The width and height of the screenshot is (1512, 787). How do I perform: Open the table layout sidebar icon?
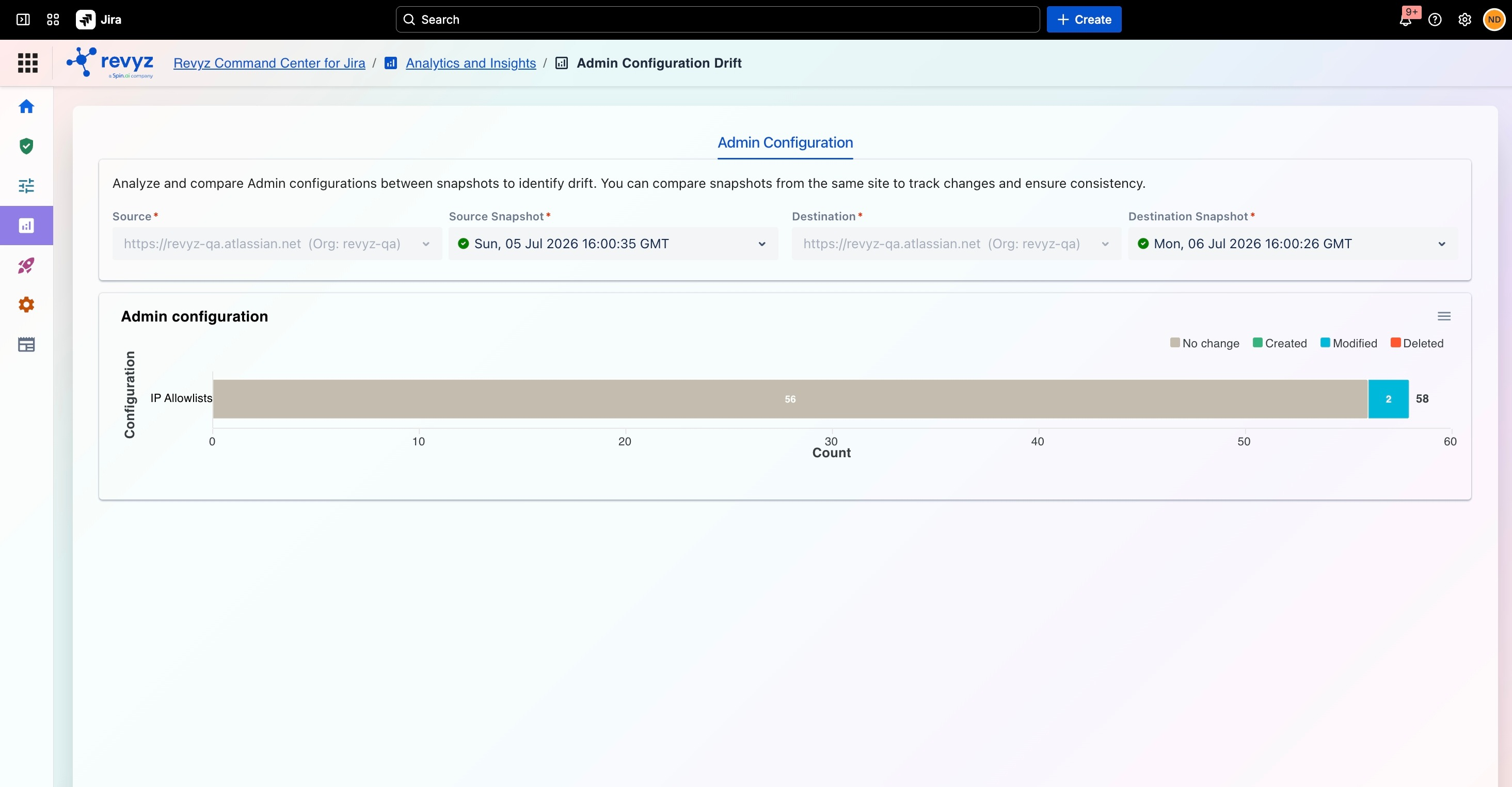pyautogui.click(x=26, y=345)
